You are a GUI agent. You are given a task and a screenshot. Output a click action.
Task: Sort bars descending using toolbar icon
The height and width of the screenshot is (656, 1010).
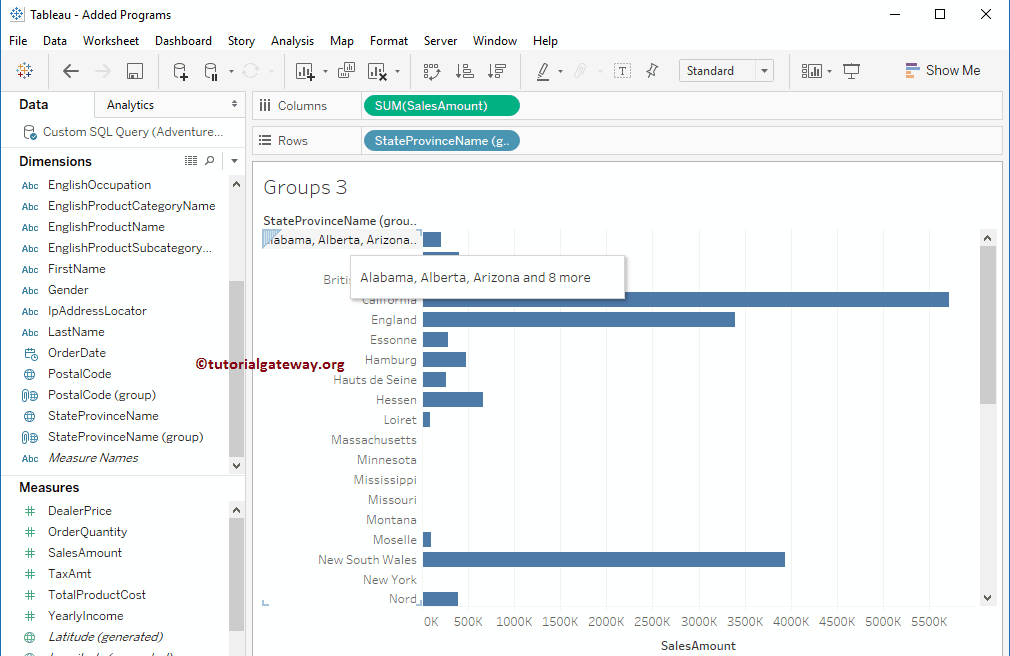point(496,71)
